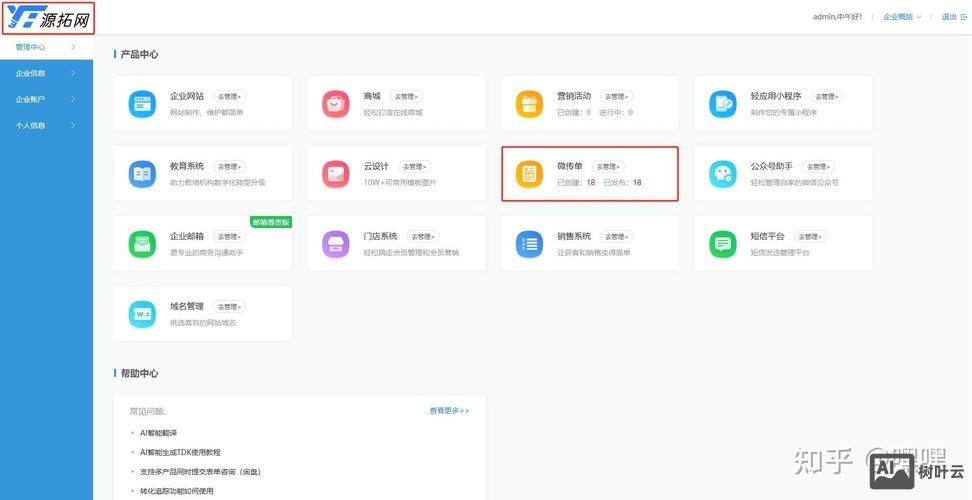Viewport: 972px width, 500px height.
Task: Expand the 企业账户 chevron arrow
Action: click(x=74, y=99)
